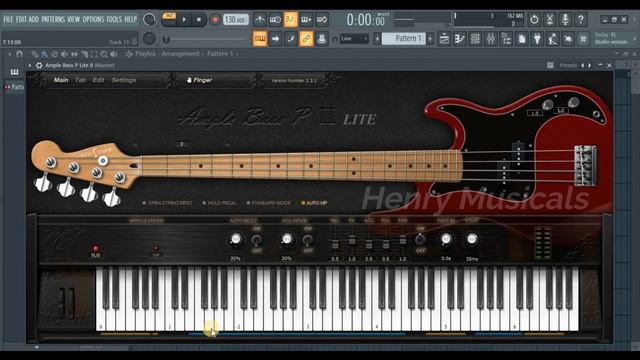
Task: Flip the on/off switch beside the Fade-in knob
Action: 420,240
